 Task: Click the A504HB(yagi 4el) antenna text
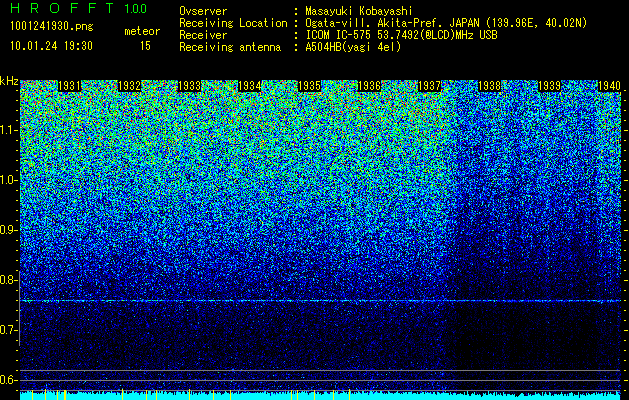pyautogui.click(x=353, y=47)
